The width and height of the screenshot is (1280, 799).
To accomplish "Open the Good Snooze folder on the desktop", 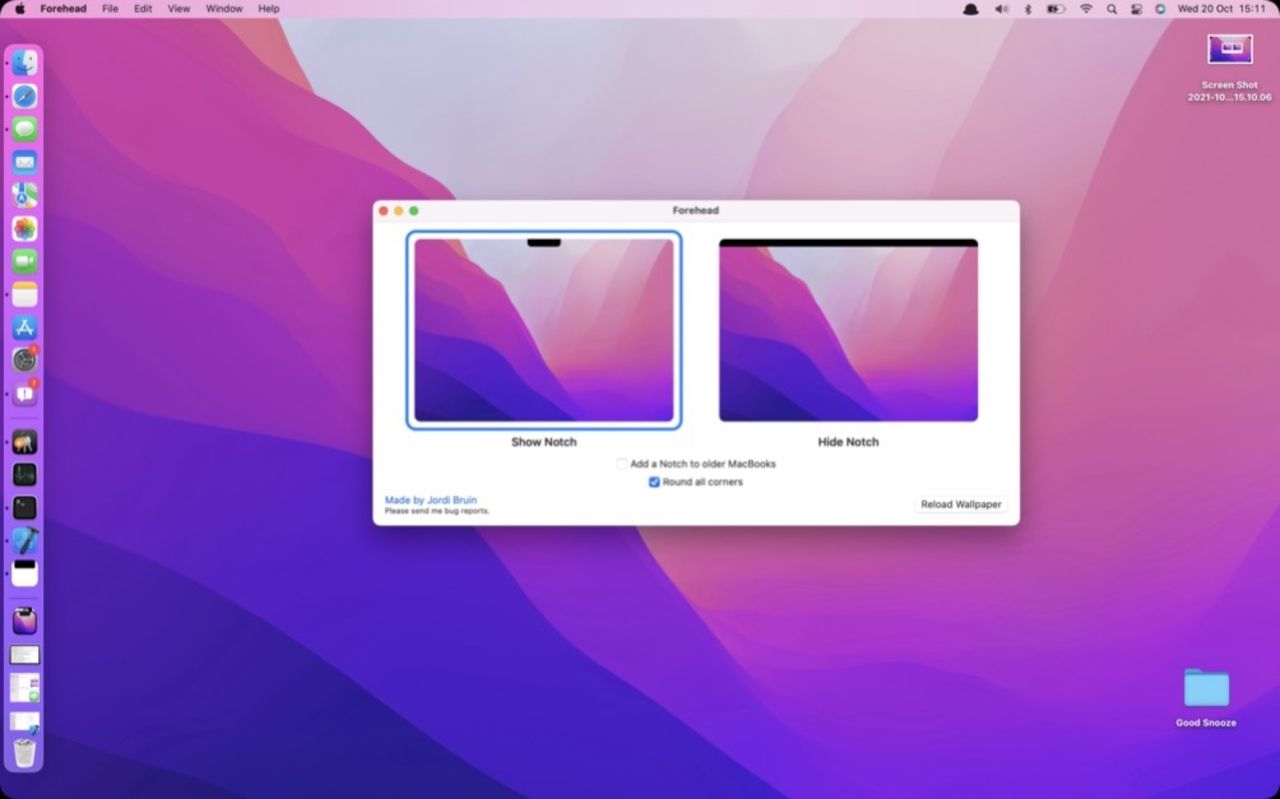I will [x=1204, y=689].
